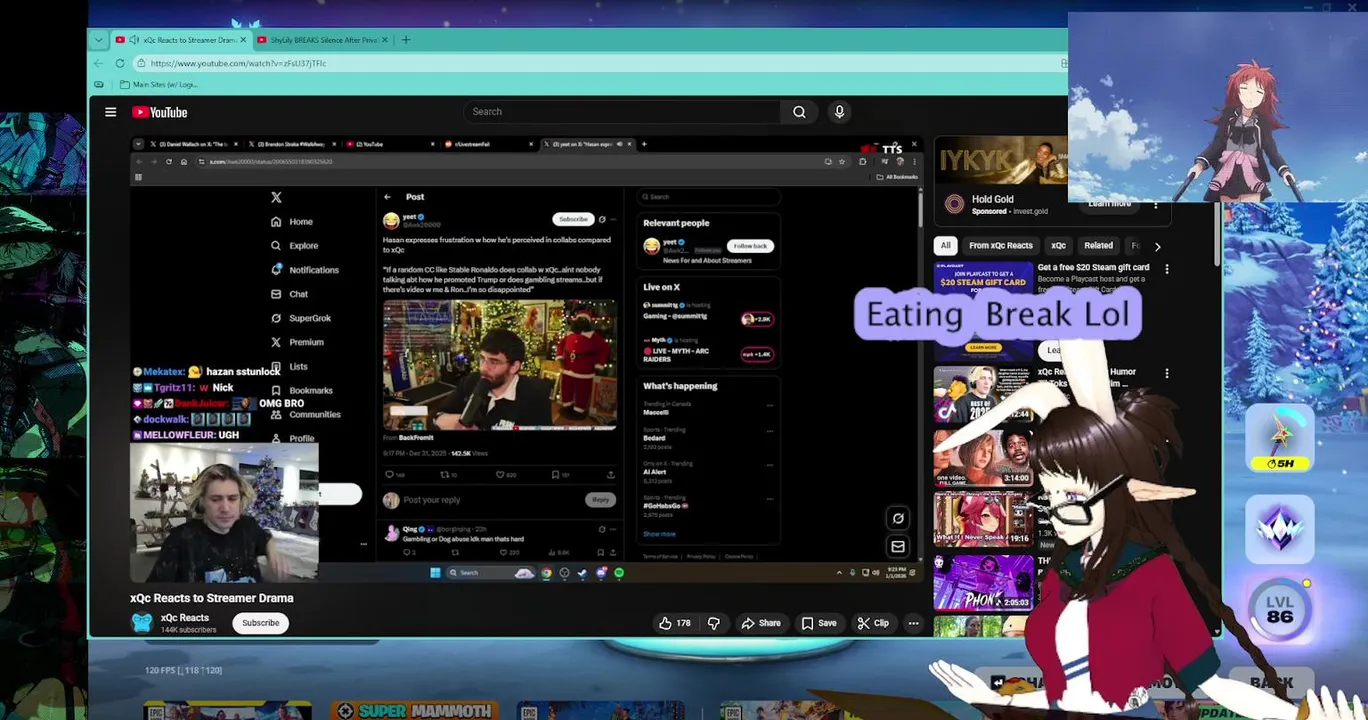Open options for xQc Humor video
Screen dimensions: 1368x720
tap(1166, 373)
